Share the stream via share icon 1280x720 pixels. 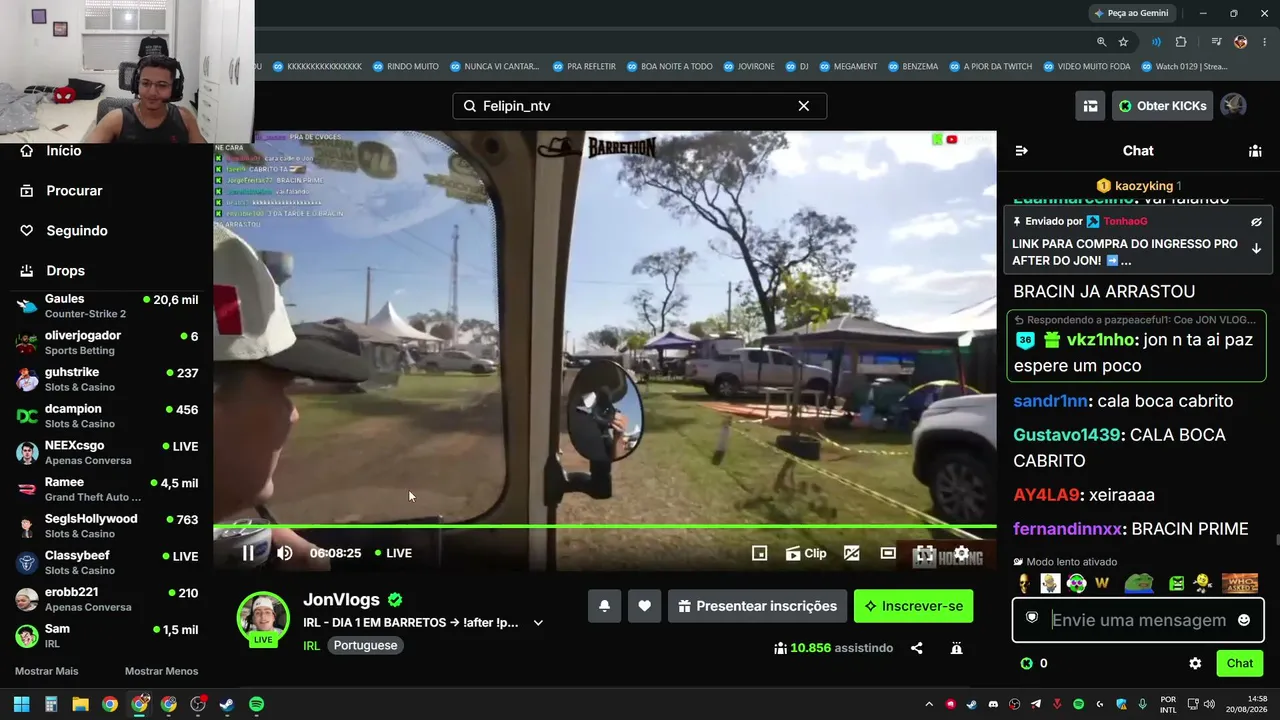(916, 648)
